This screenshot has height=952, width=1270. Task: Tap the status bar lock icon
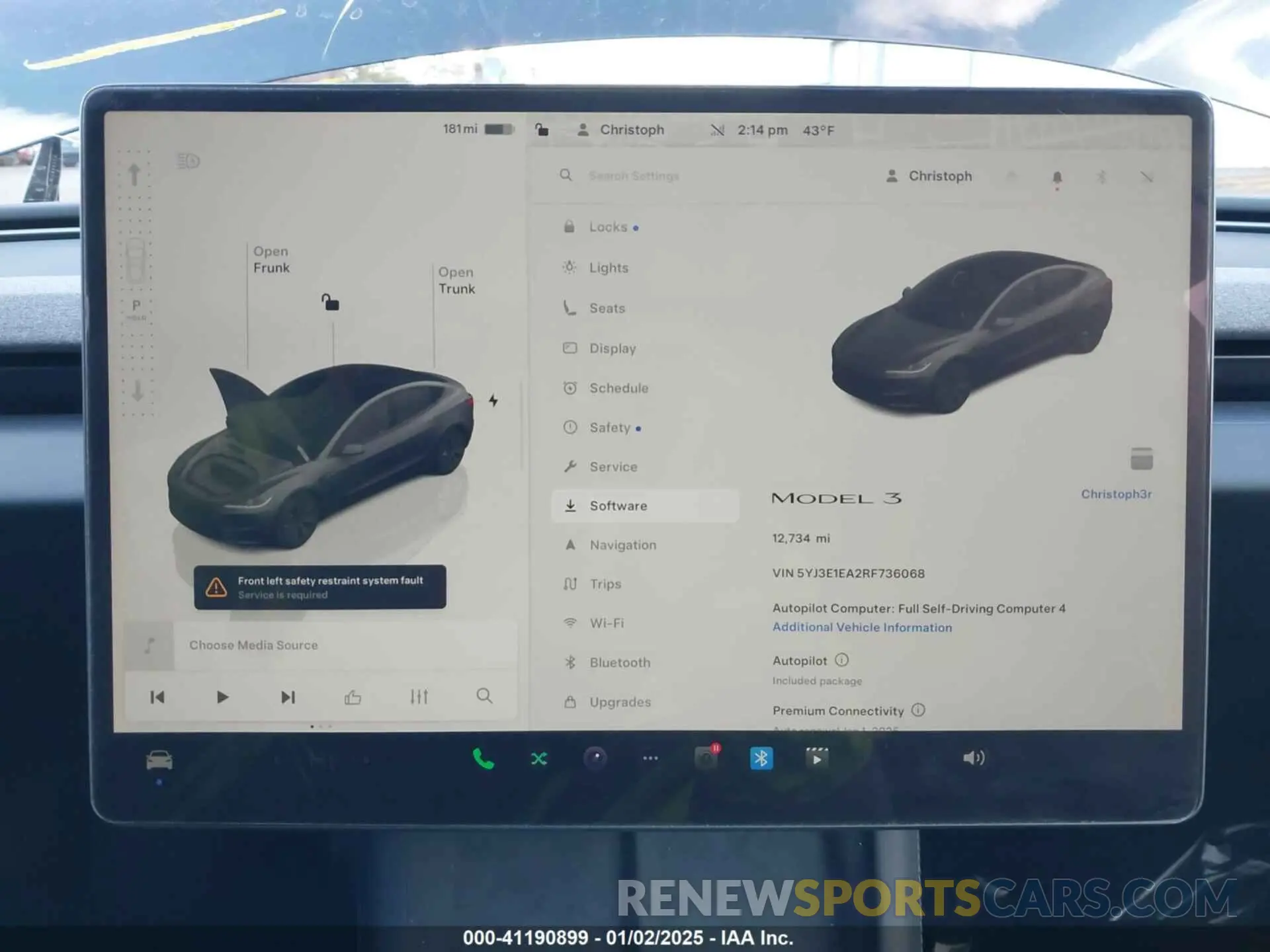tap(541, 130)
